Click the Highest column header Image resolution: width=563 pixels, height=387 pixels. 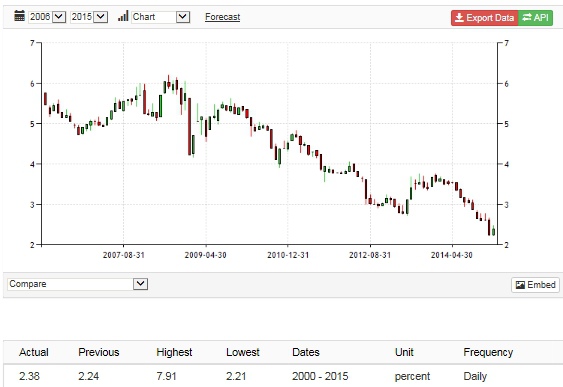tap(174, 352)
